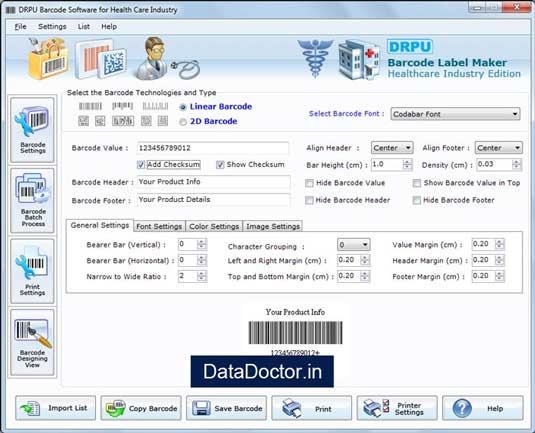The height and width of the screenshot is (433, 535).
Task: Click third linear barcode sample icon
Action: (x=155, y=106)
